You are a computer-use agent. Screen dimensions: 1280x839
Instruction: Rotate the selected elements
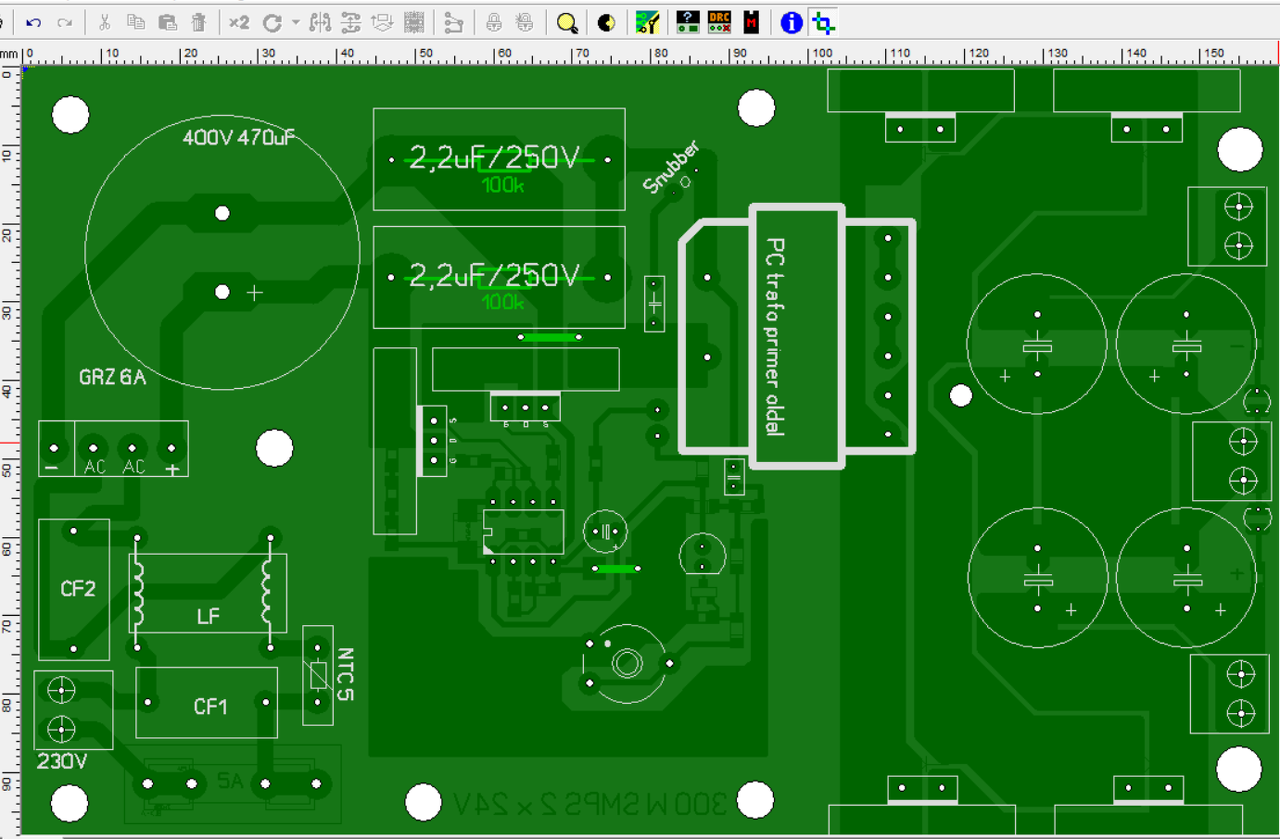click(272, 22)
